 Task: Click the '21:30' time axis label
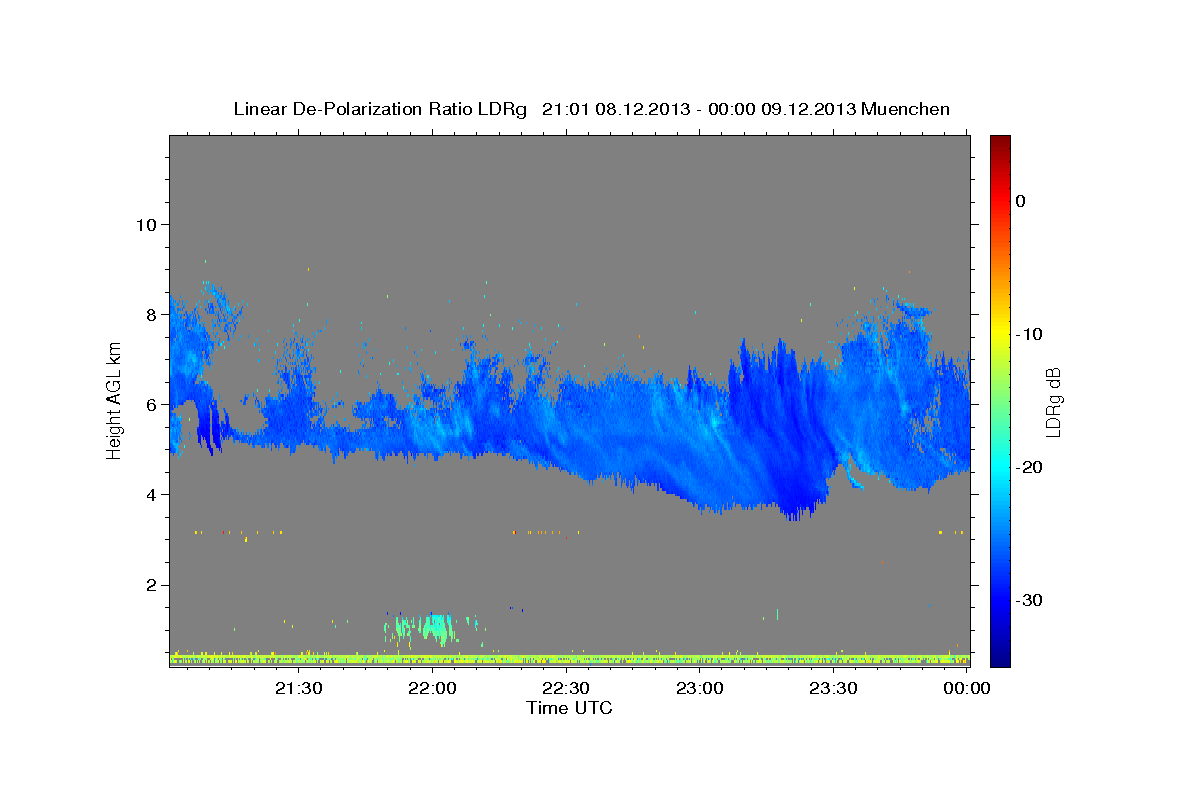[299, 688]
